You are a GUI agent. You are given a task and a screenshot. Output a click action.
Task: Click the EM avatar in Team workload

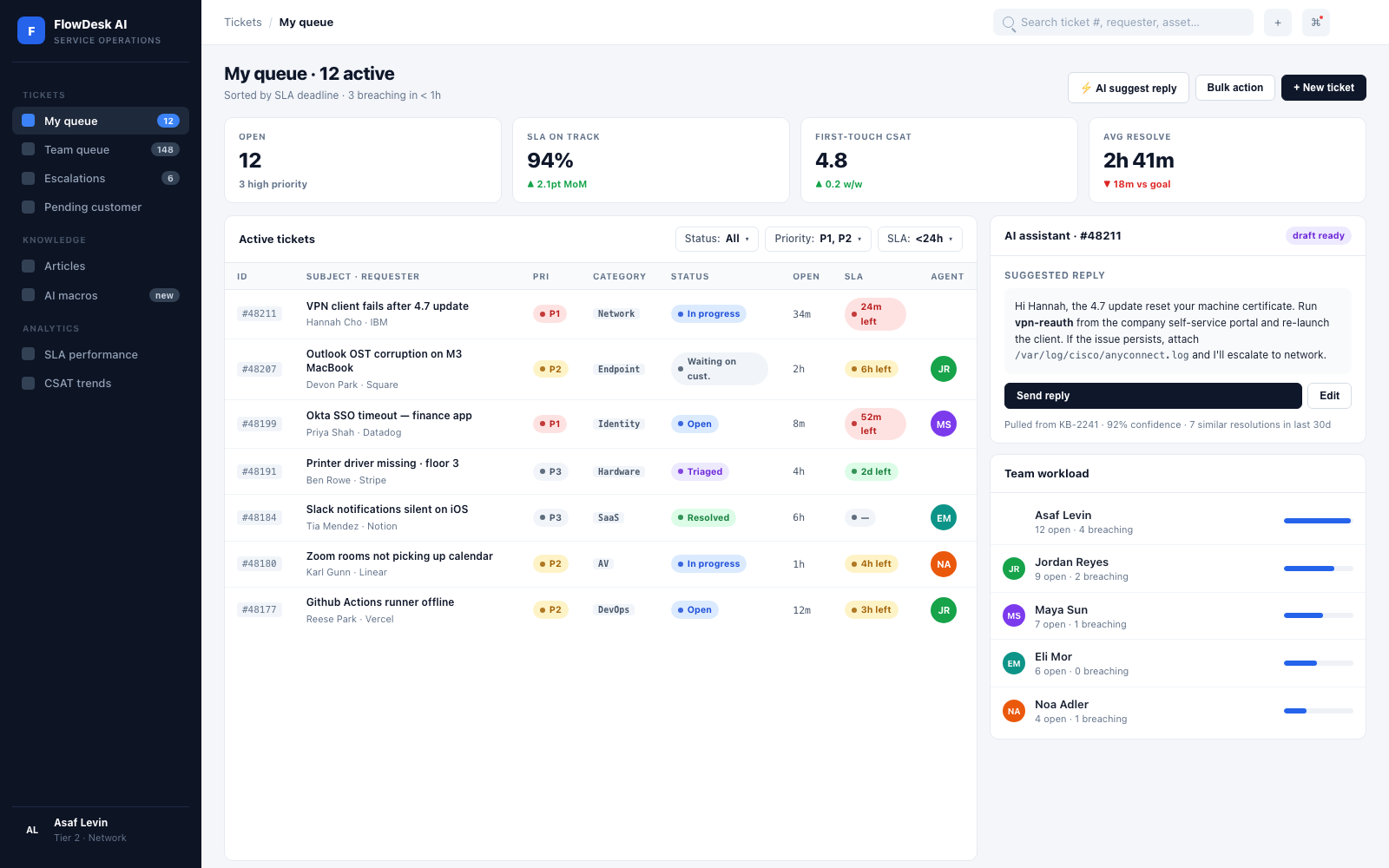click(x=1014, y=663)
